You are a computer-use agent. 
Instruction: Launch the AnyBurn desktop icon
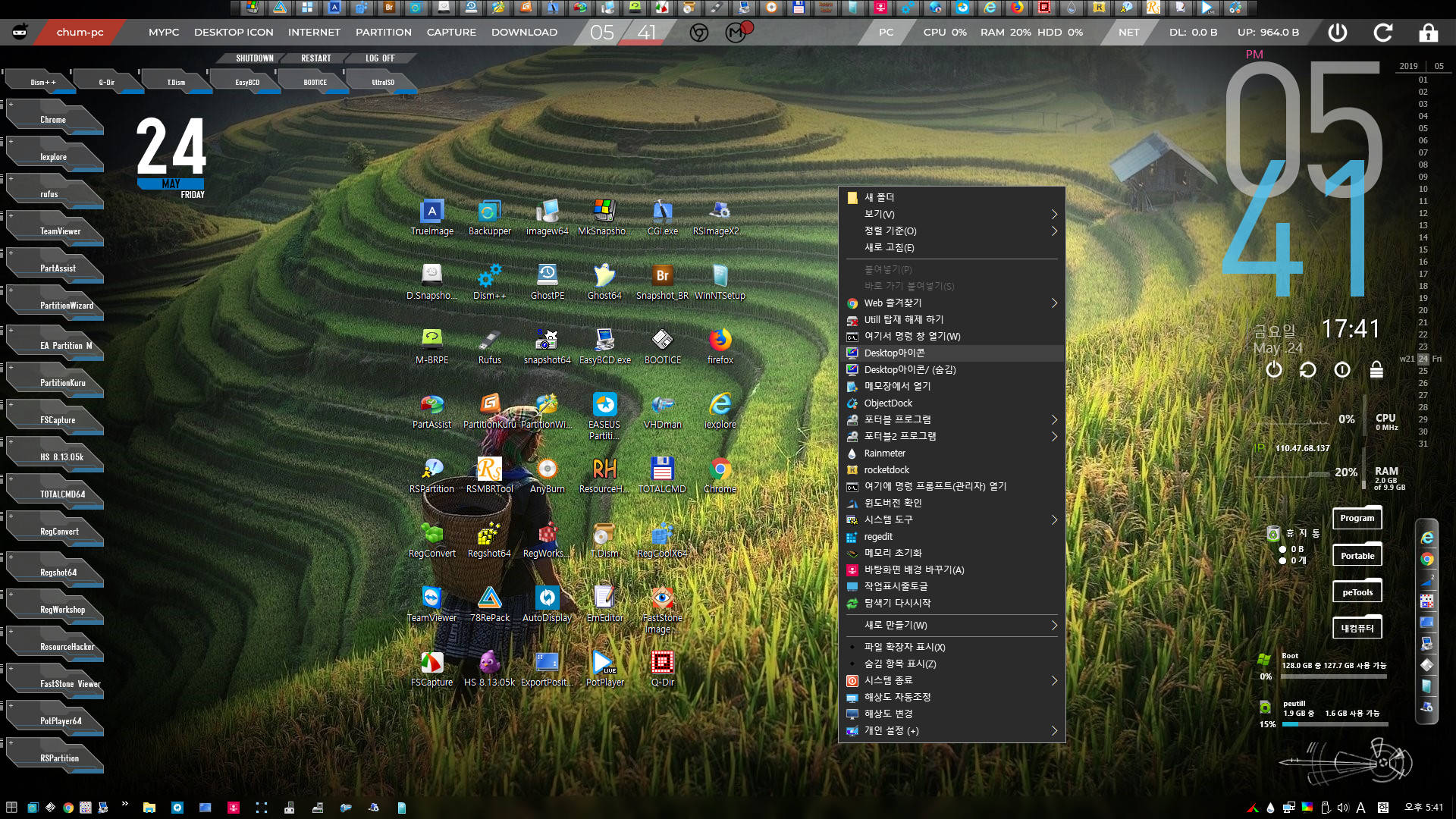(x=548, y=475)
